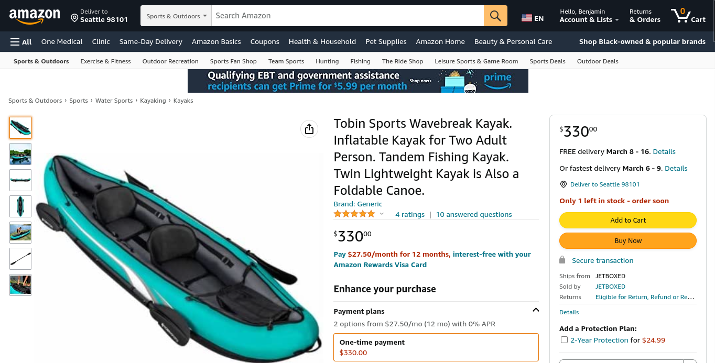Click the Amazon logo

[x=35, y=16]
